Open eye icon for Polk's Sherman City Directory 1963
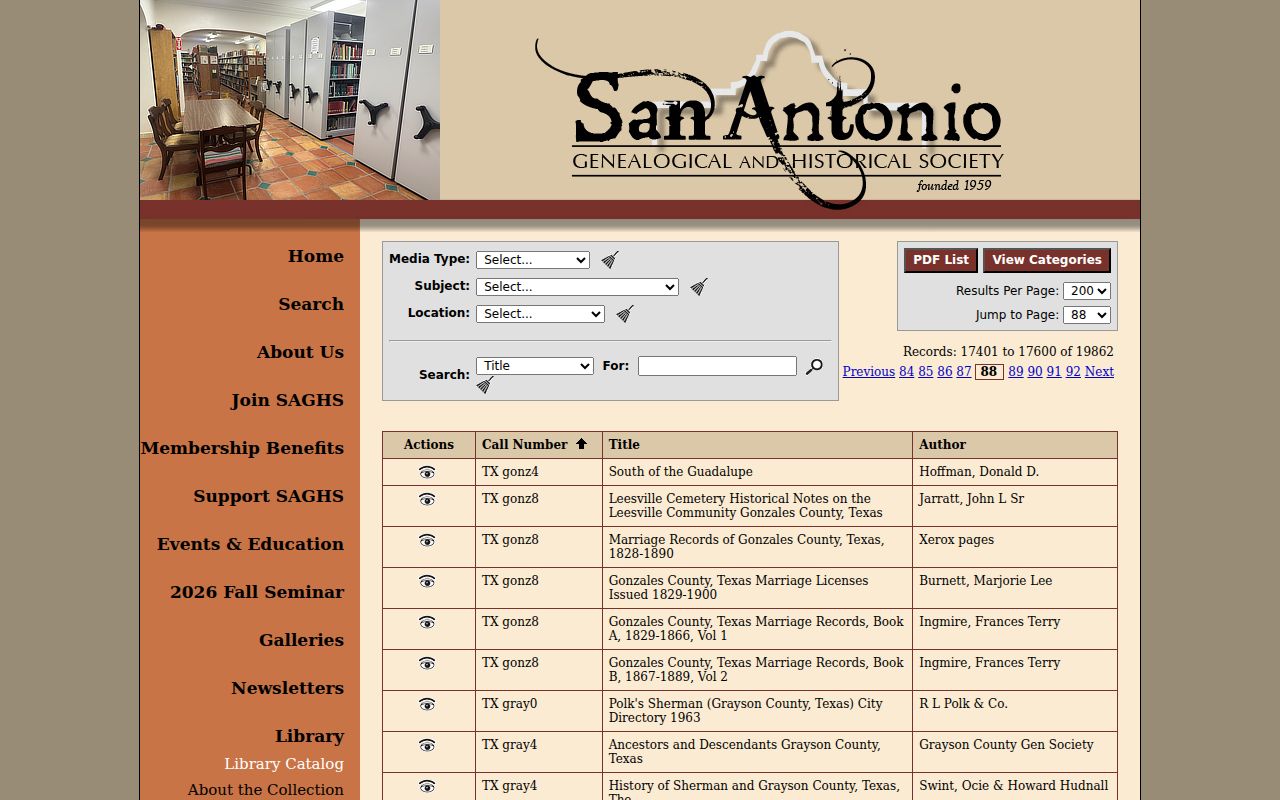The height and width of the screenshot is (800, 1280). [x=427, y=704]
